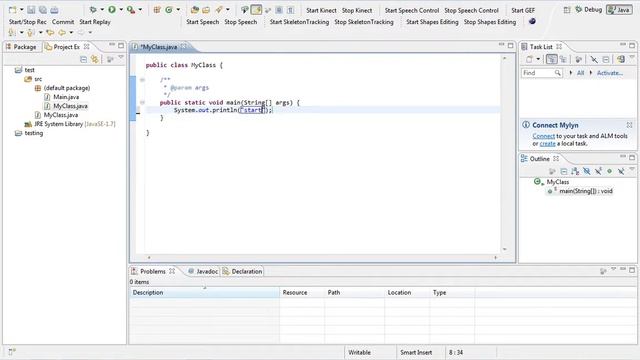
Task: Open the New wizard dropdown arrow
Action: click(22, 10)
